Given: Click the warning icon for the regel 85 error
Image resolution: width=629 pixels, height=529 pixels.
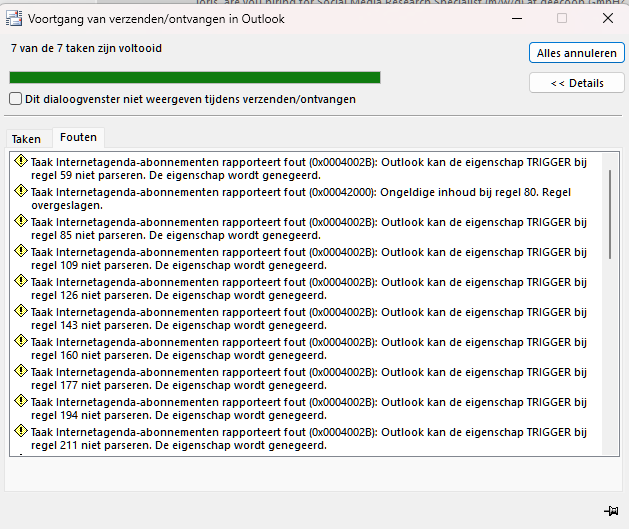Looking at the screenshot, I should pyautogui.click(x=20, y=221).
